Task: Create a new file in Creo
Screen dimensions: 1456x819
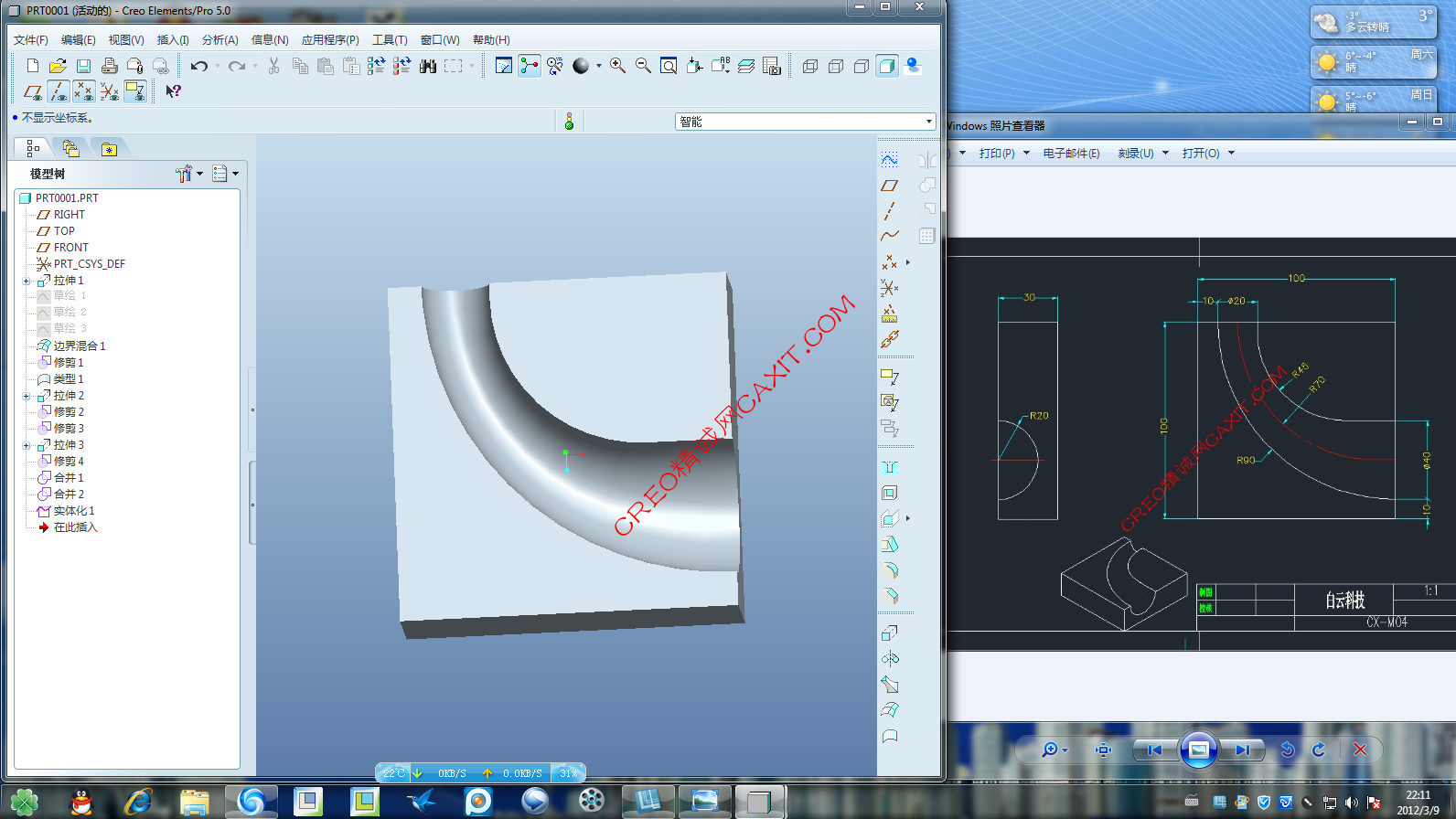Action: coord(33,66)
